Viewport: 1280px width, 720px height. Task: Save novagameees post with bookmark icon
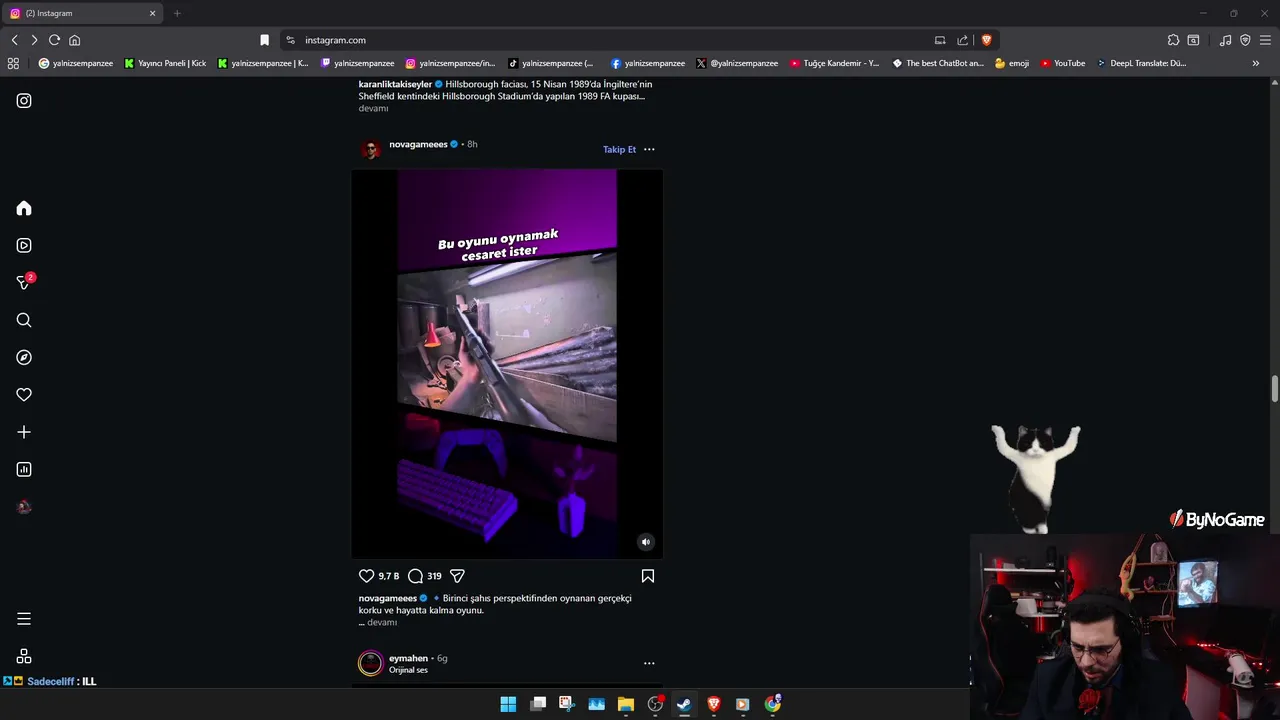[x=648, y=576]
